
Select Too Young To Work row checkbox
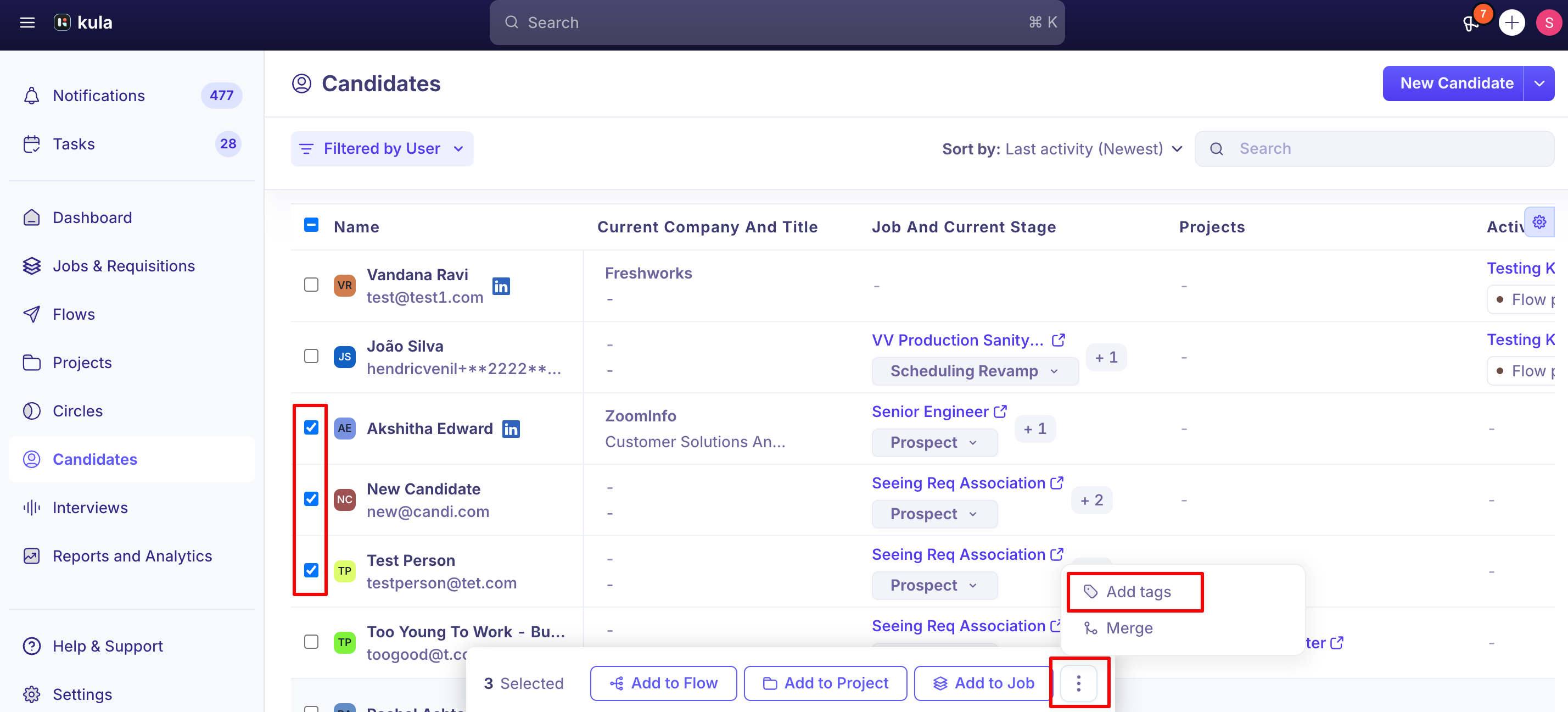311,641
